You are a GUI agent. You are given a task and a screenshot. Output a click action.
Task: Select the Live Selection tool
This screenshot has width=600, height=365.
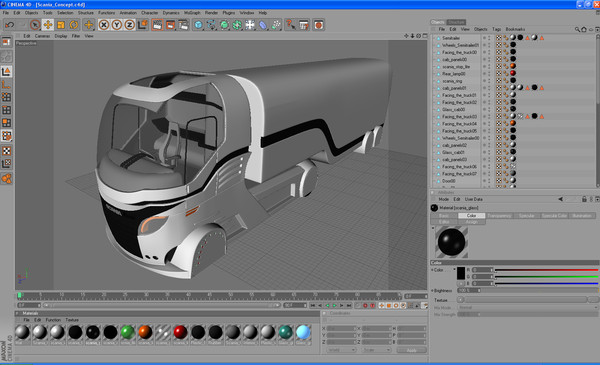point(35,25)
